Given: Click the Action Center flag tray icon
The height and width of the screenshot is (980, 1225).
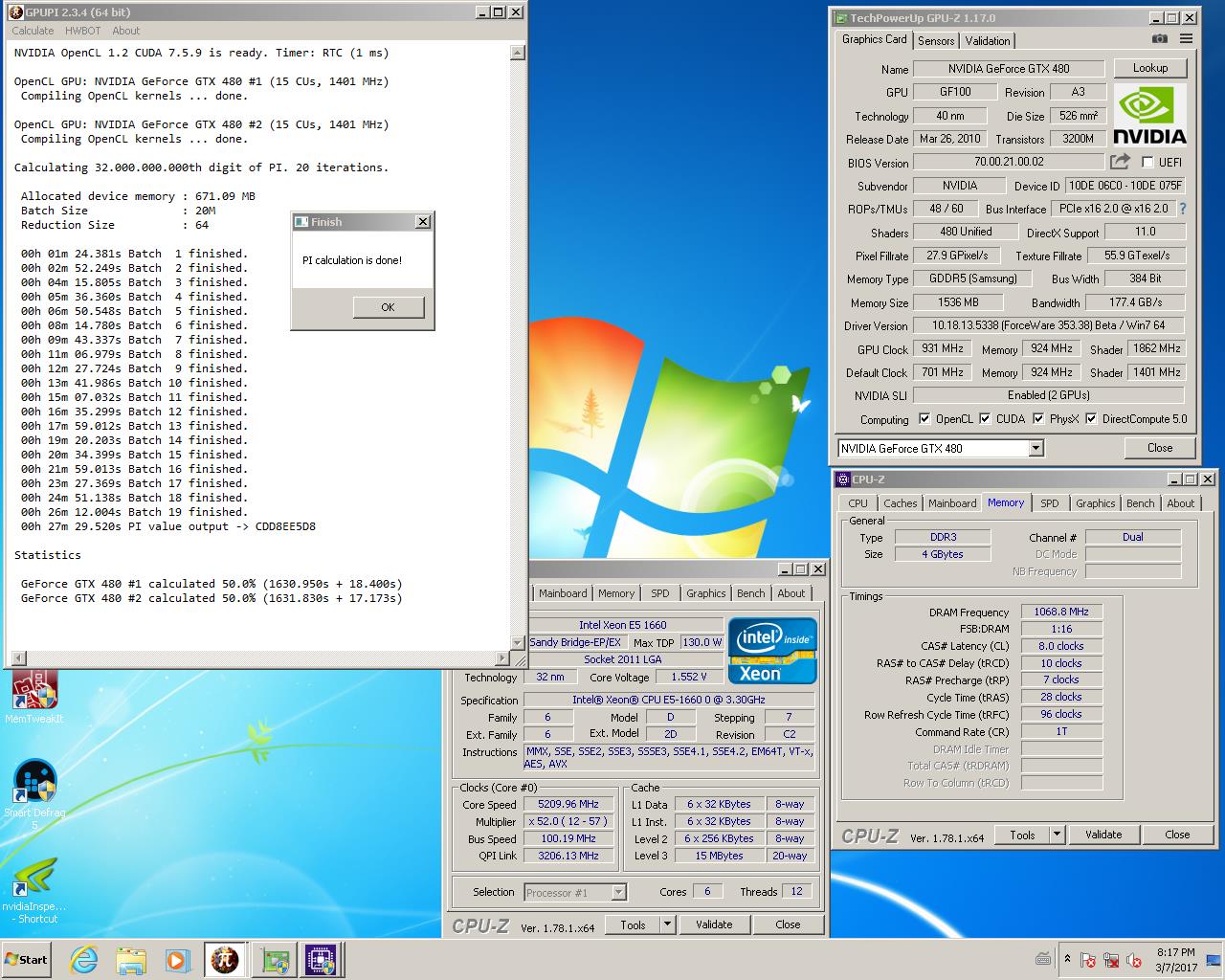Looking at the screenshot, I should pos(1088,960).
